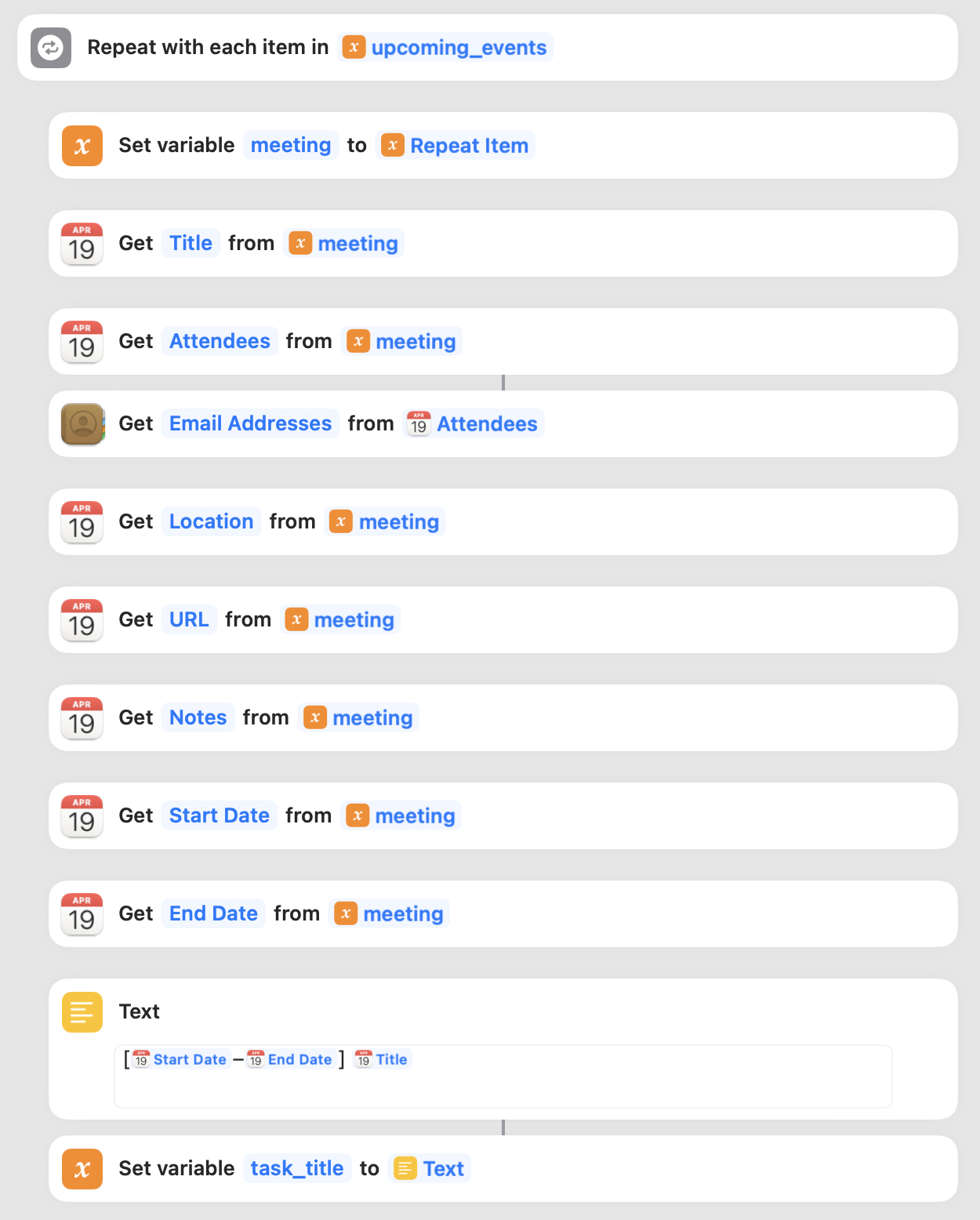This screenshot has height=1220, width=980.
Task: Change the Attendees property selector
Action: 220,342
